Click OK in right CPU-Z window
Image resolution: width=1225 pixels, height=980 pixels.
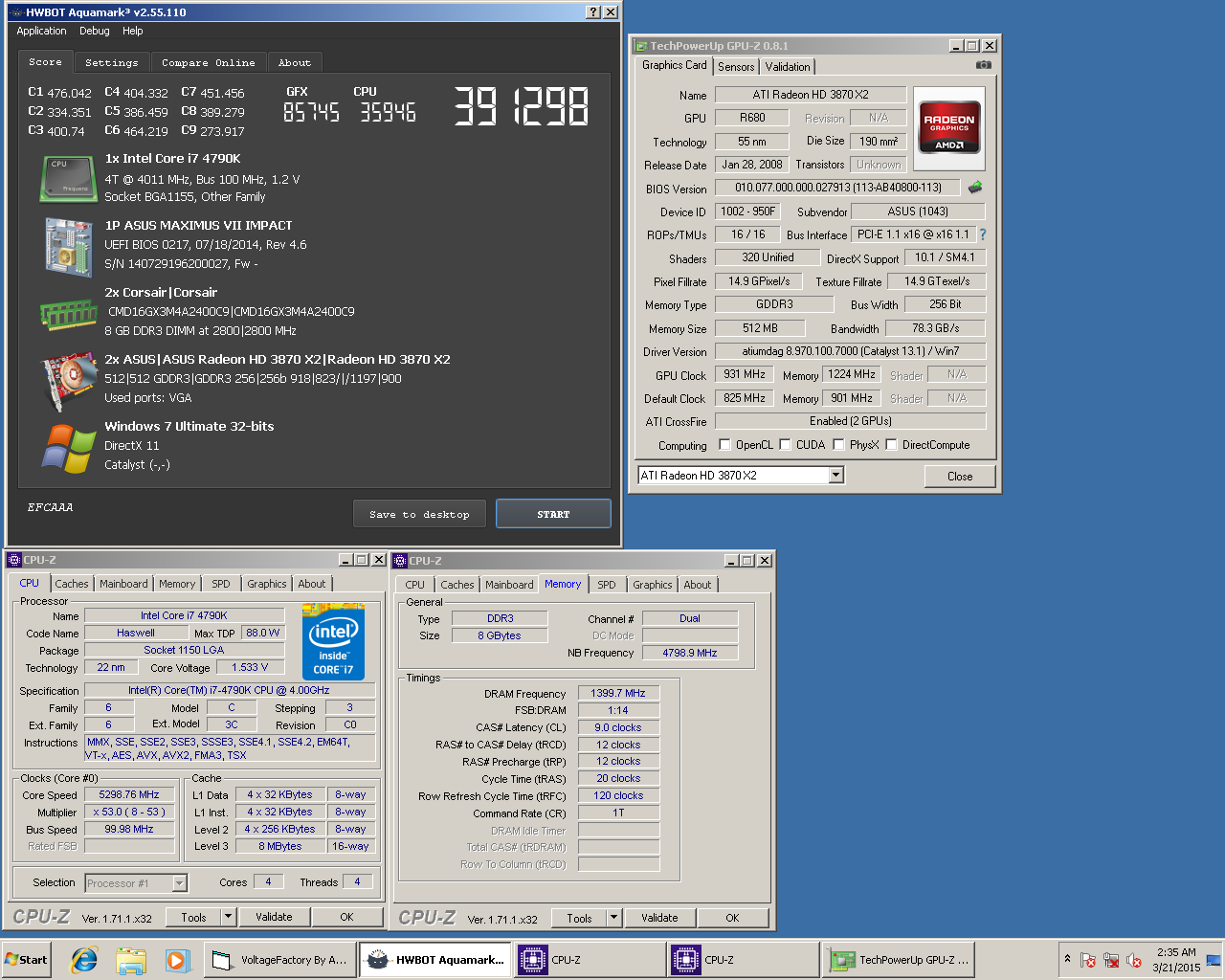click(x=732, y=918)
